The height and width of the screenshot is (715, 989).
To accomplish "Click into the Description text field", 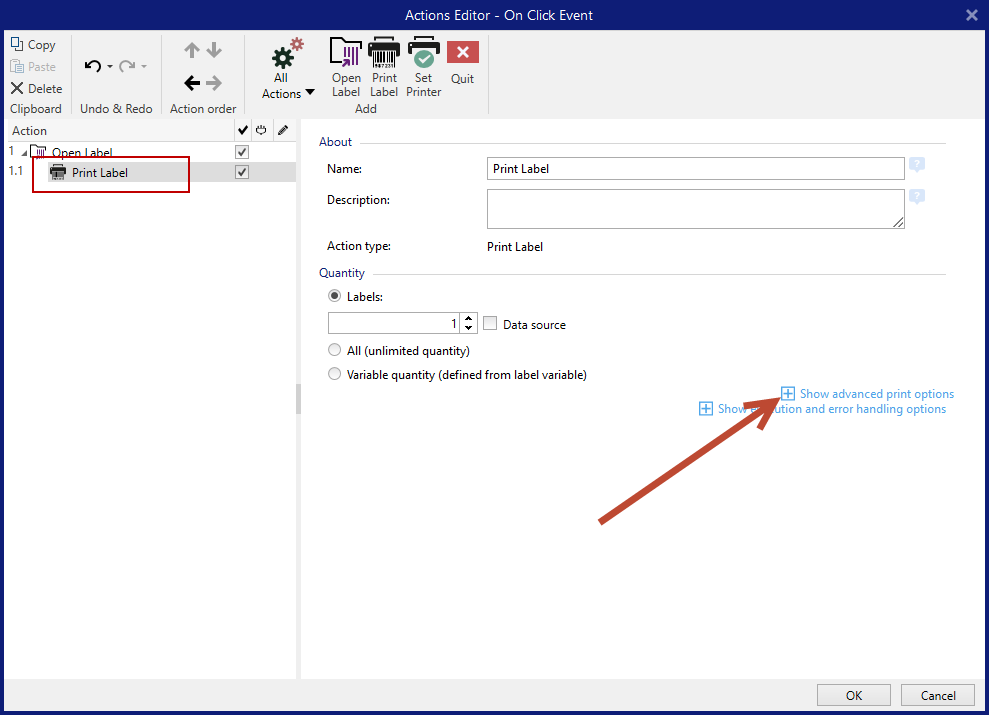I will click(x=695, y=209).
